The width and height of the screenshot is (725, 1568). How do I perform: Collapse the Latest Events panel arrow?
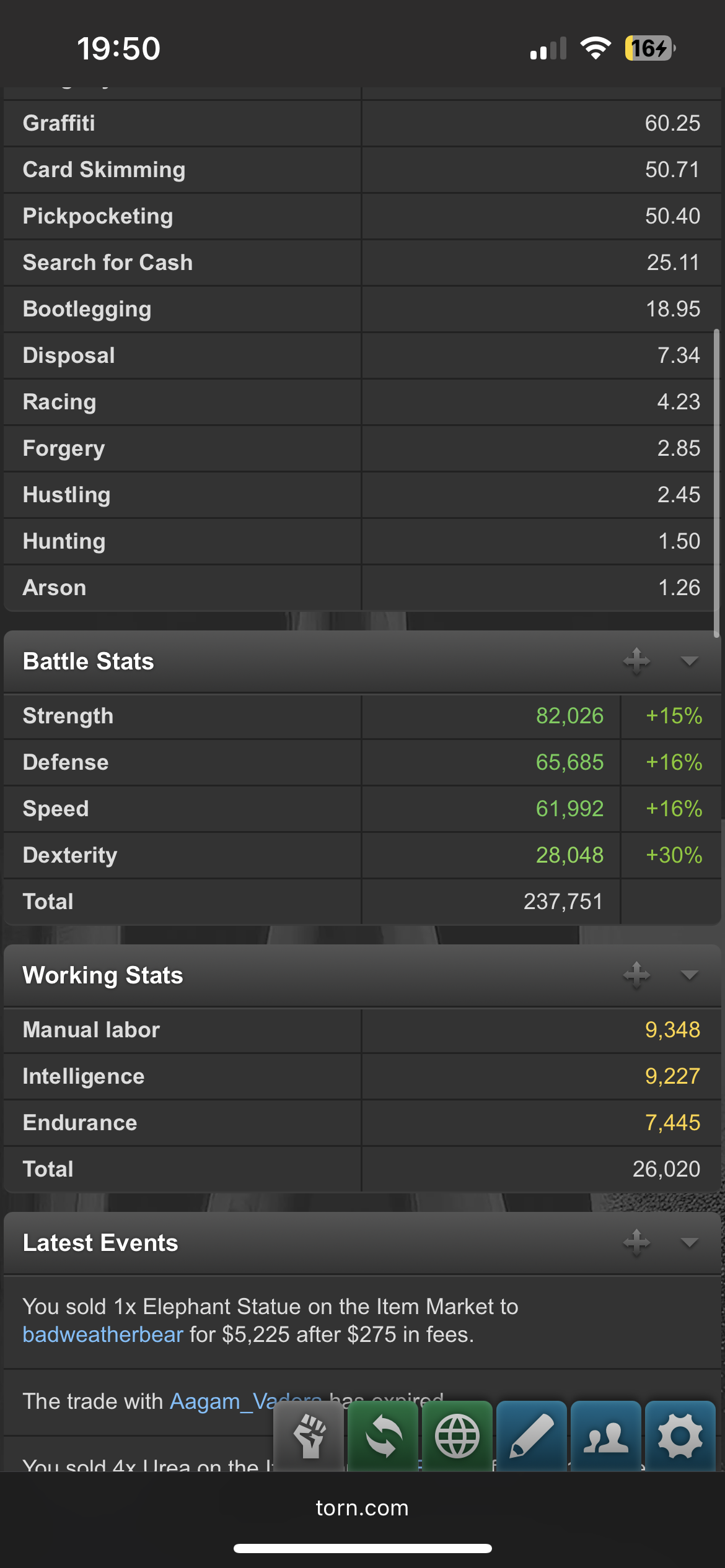click(x=689, y=1242)
